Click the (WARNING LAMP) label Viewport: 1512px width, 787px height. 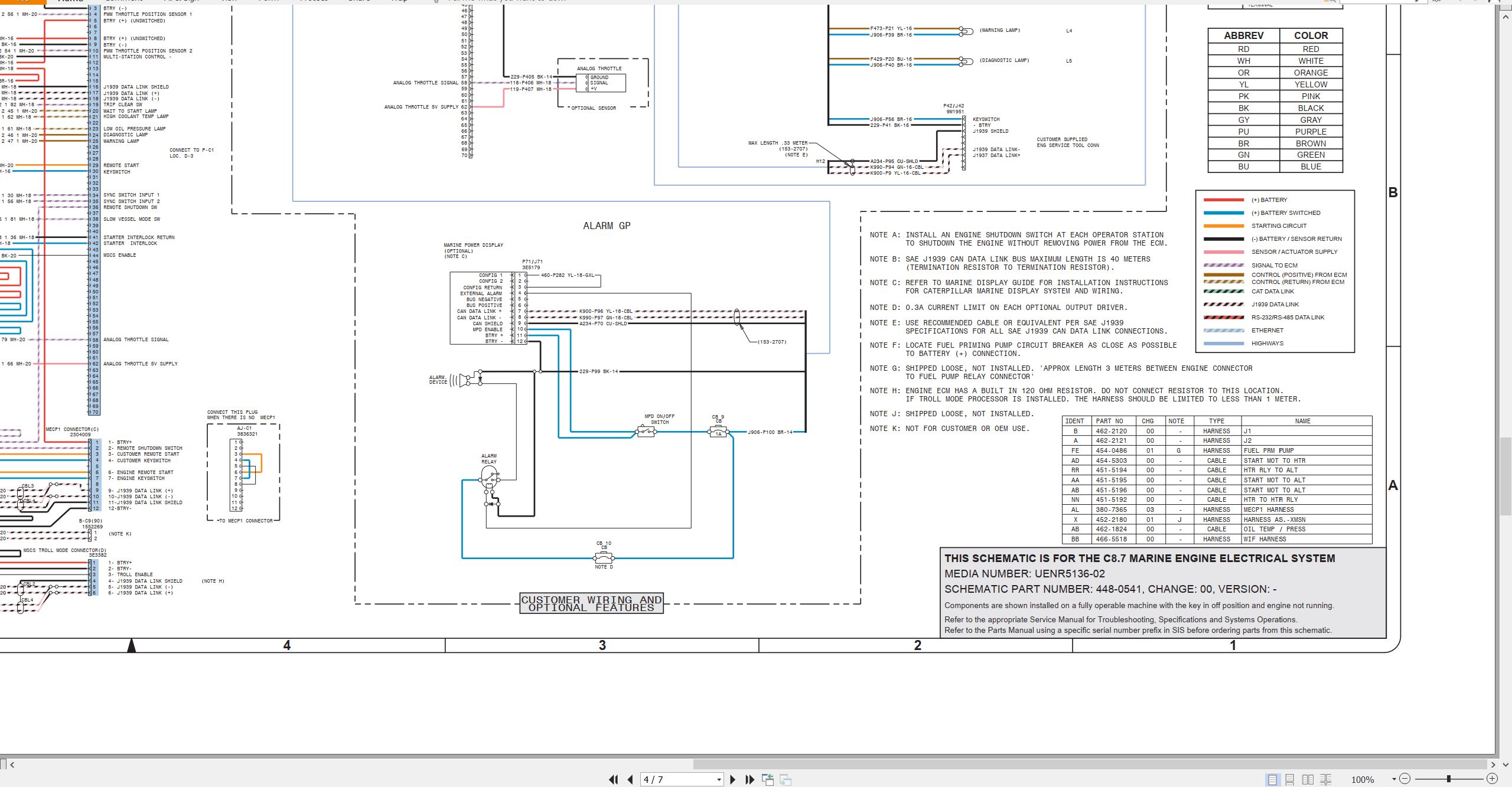click(x=999, y=30)
